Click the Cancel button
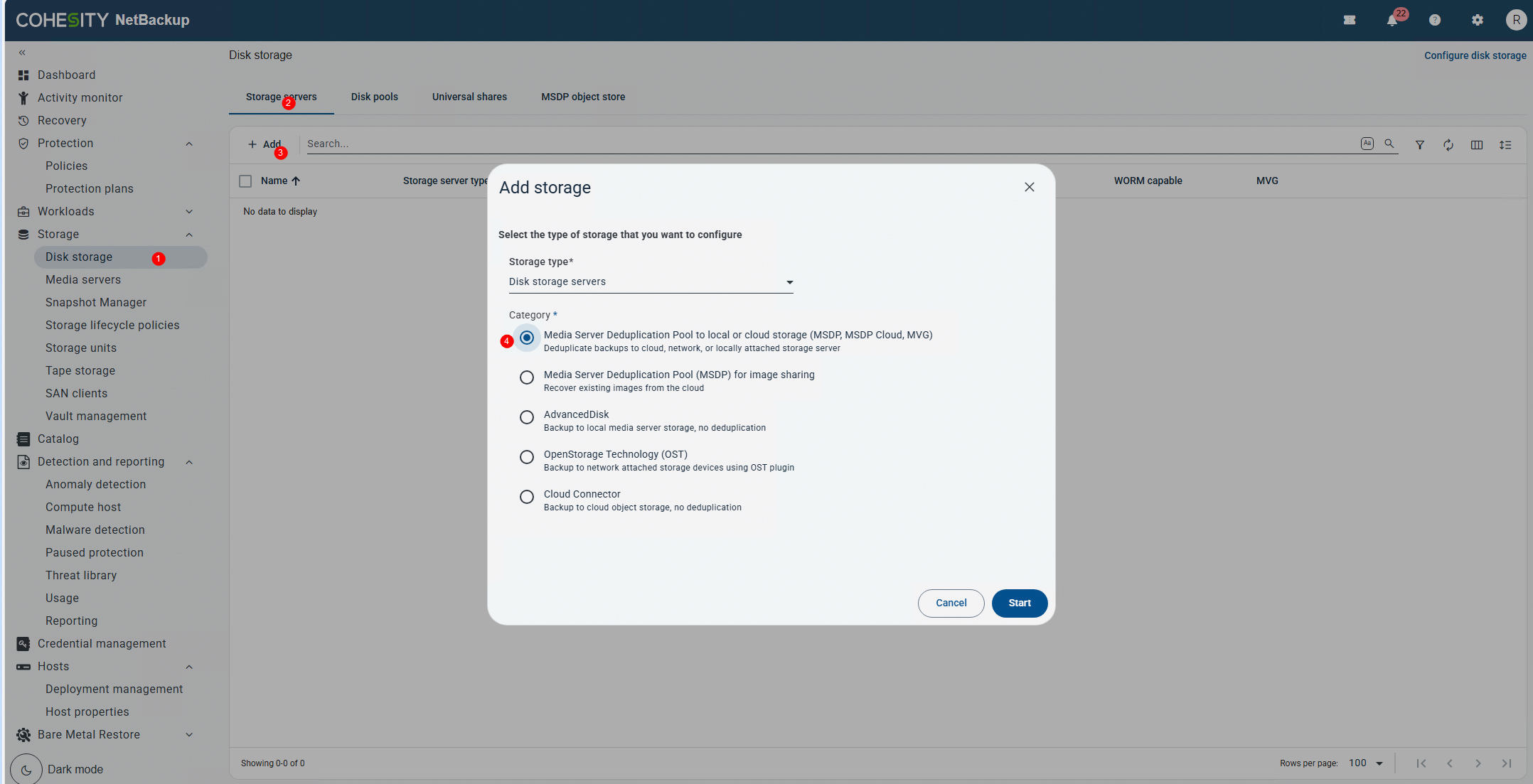This screenshot has height=784, width=1533. point(951,603)
